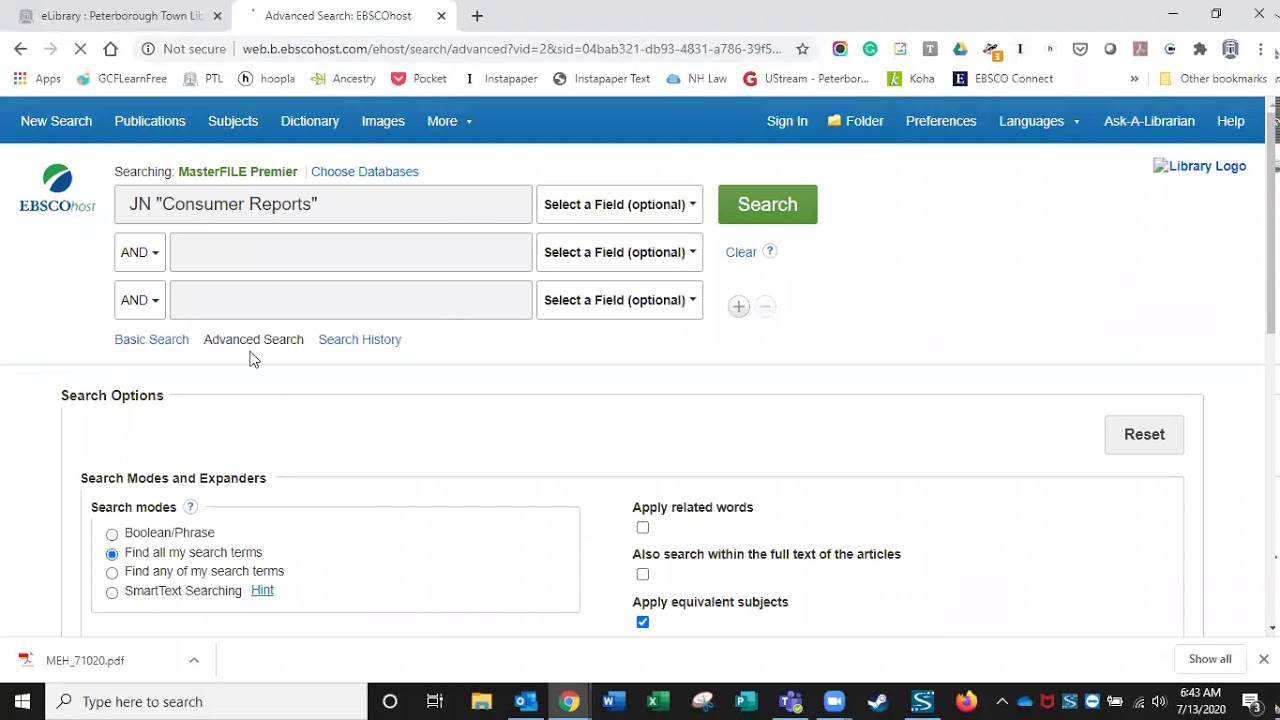Screen dimensions: 1280x720
Task: Open Windows Task View
Action: point(435,701)
